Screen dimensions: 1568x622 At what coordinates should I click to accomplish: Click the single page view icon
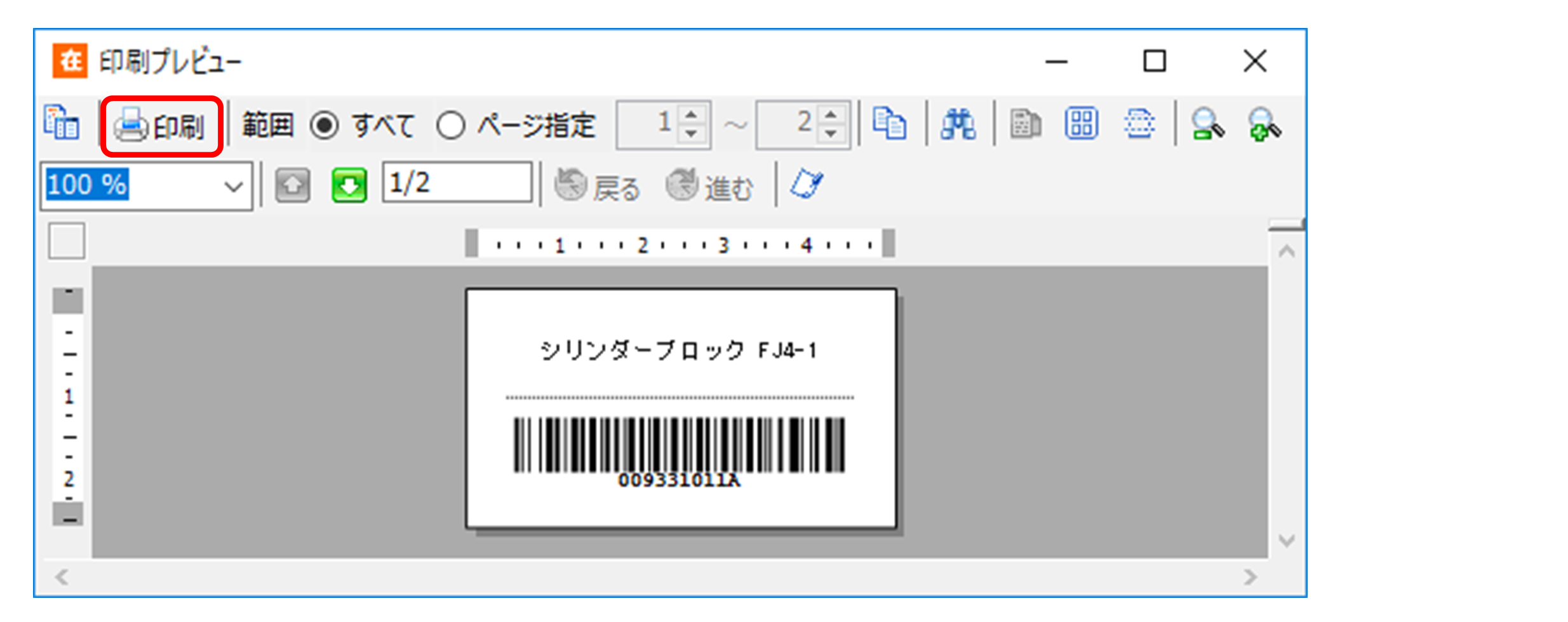1025,123
